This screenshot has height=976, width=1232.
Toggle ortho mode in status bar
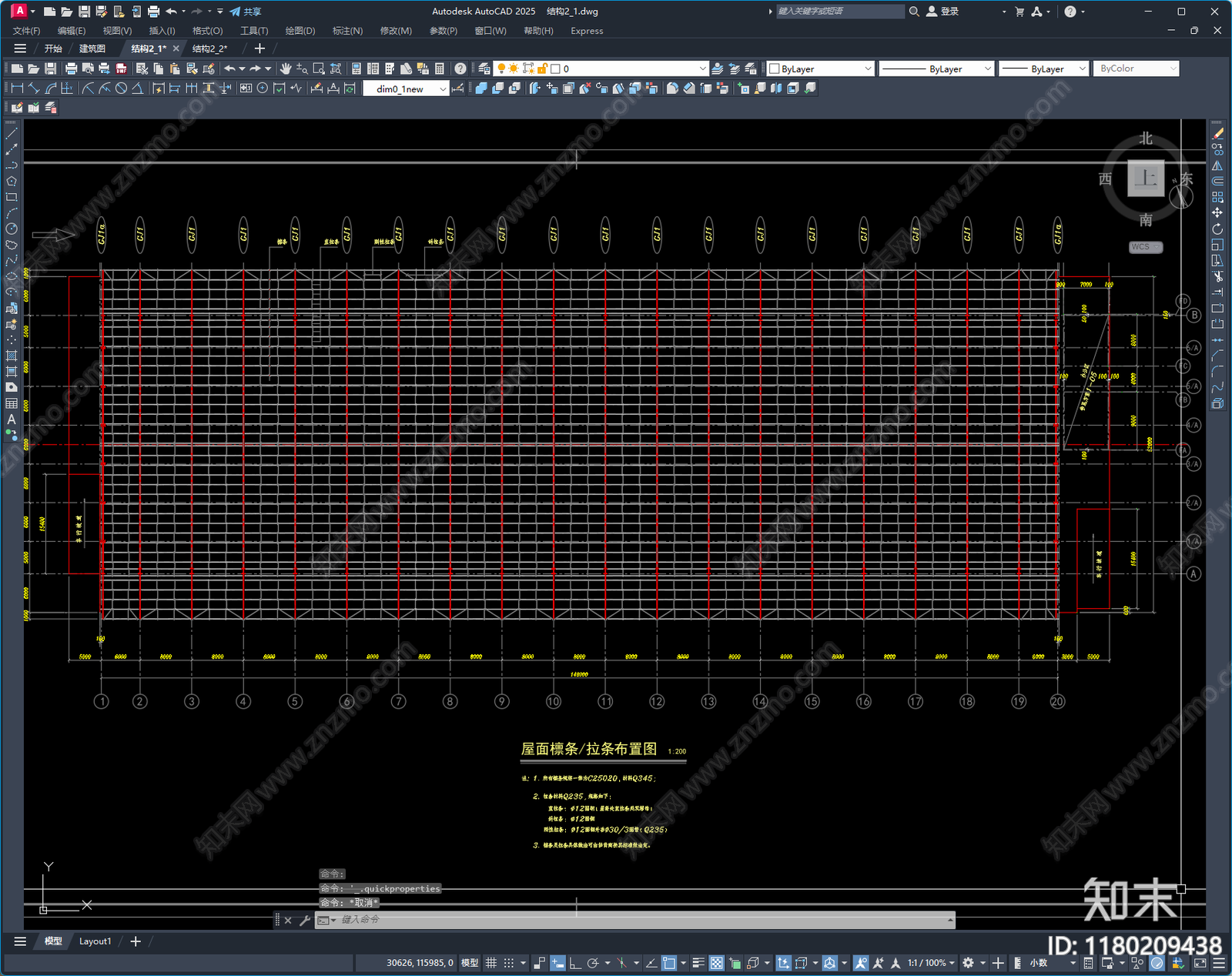575,963
